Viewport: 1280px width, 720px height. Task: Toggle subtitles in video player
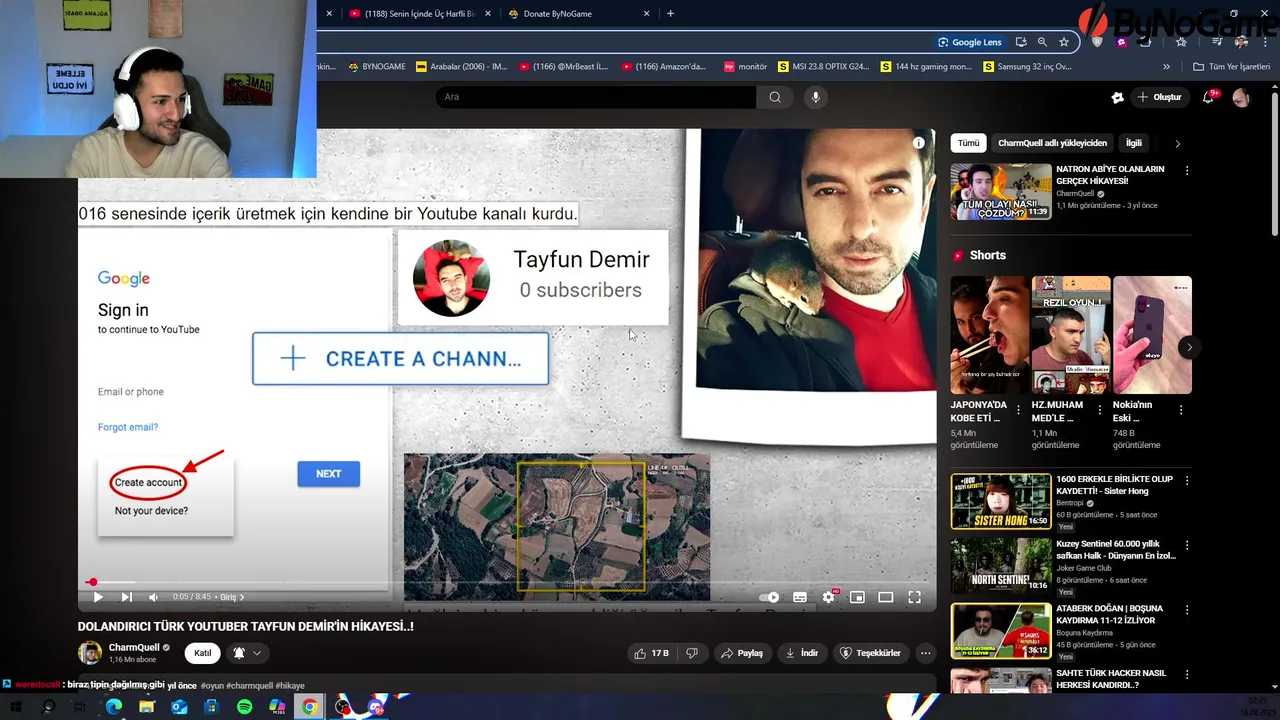pyautogui.click(x=799, y=597)
